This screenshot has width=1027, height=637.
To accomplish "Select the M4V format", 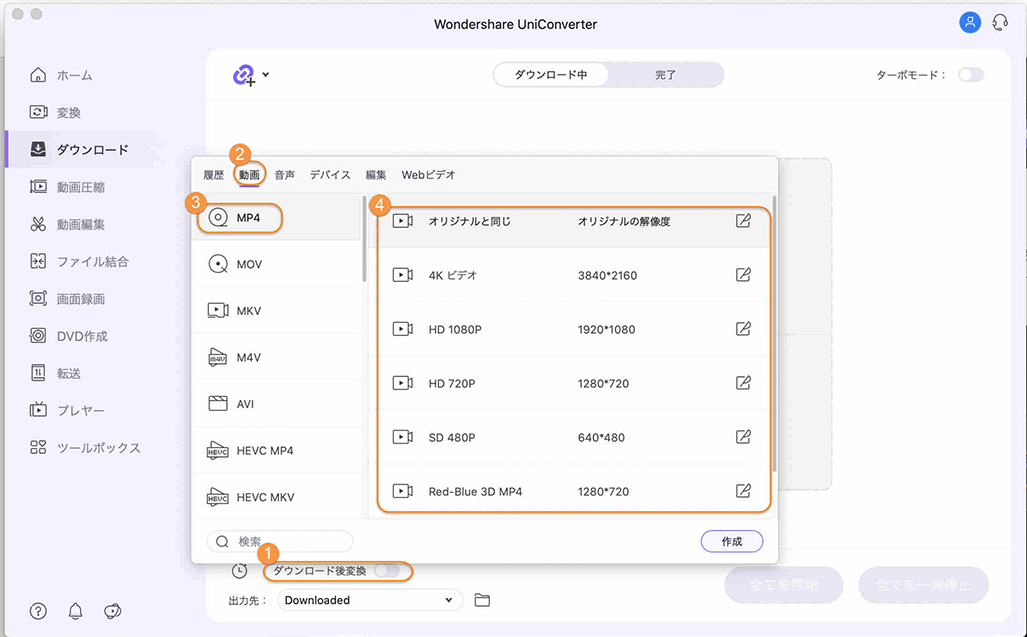I will click(276, 357).
